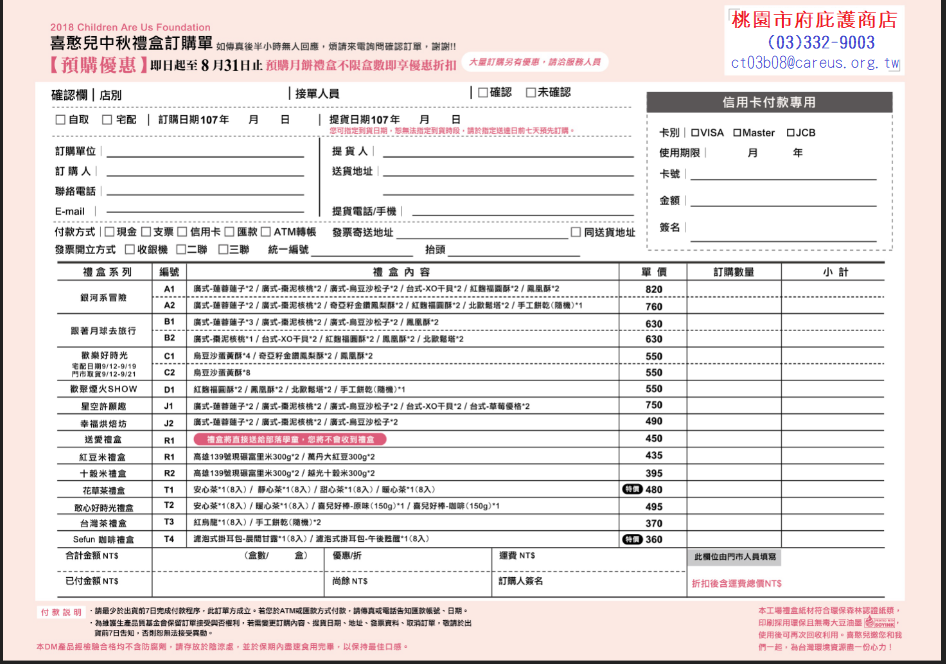Click the 特價 badge on row T4

pyautogui.click(x=632, y=539)
